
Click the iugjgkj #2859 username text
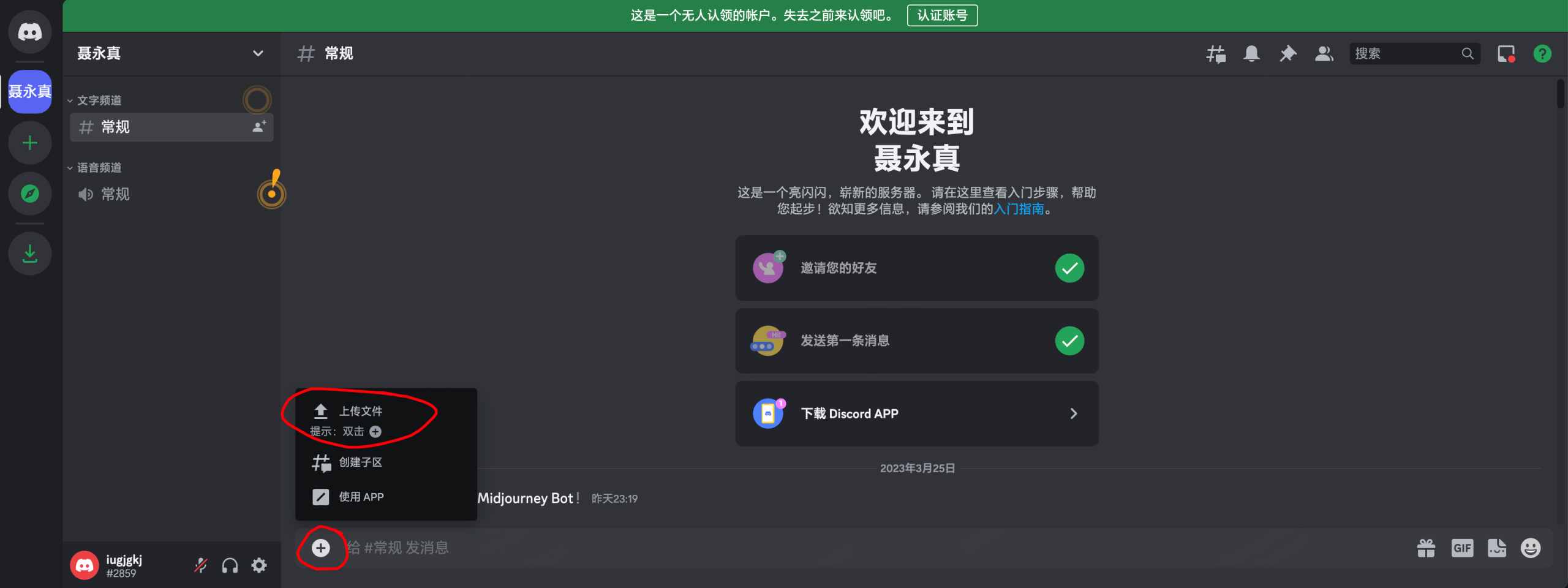tap(124, 566)
